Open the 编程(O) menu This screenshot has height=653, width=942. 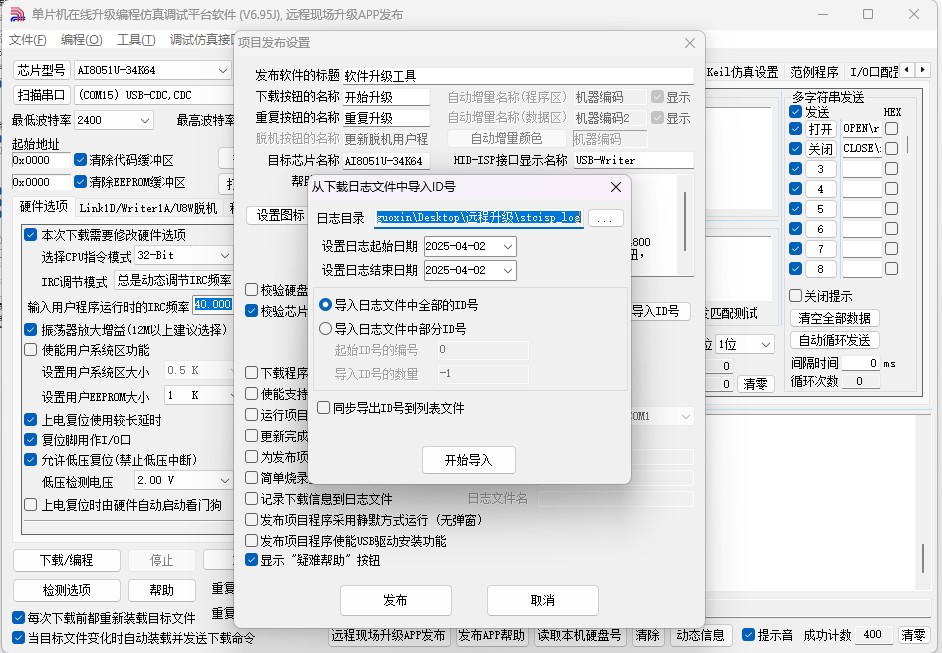tap(82, 40)
